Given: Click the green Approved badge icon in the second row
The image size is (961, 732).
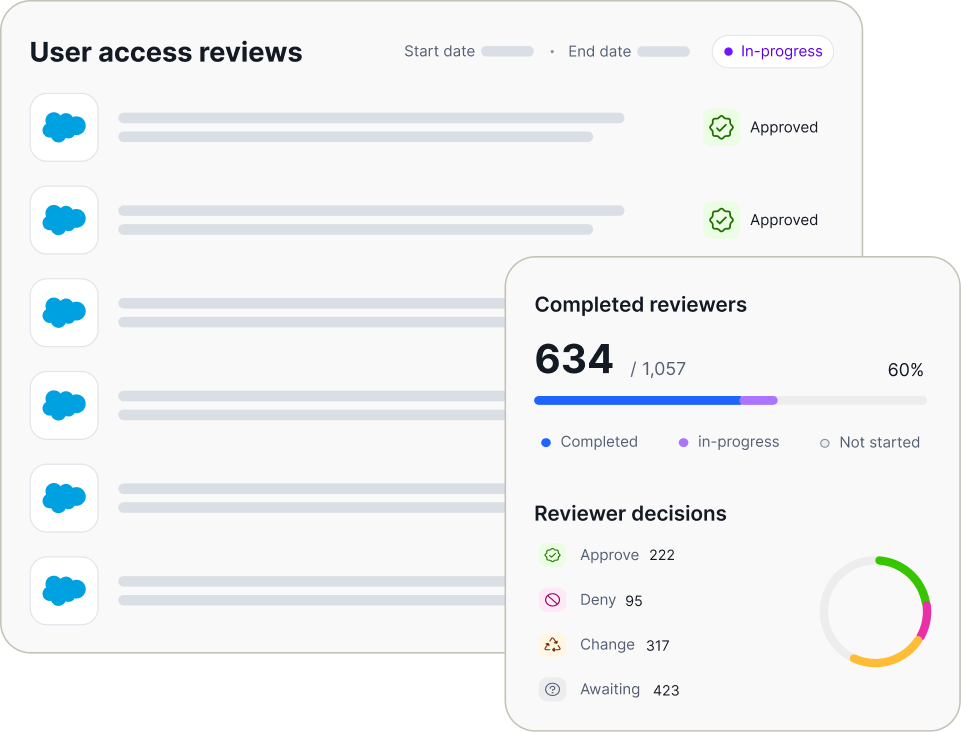Looking at the screenshot, I should [x=721, y=220].
